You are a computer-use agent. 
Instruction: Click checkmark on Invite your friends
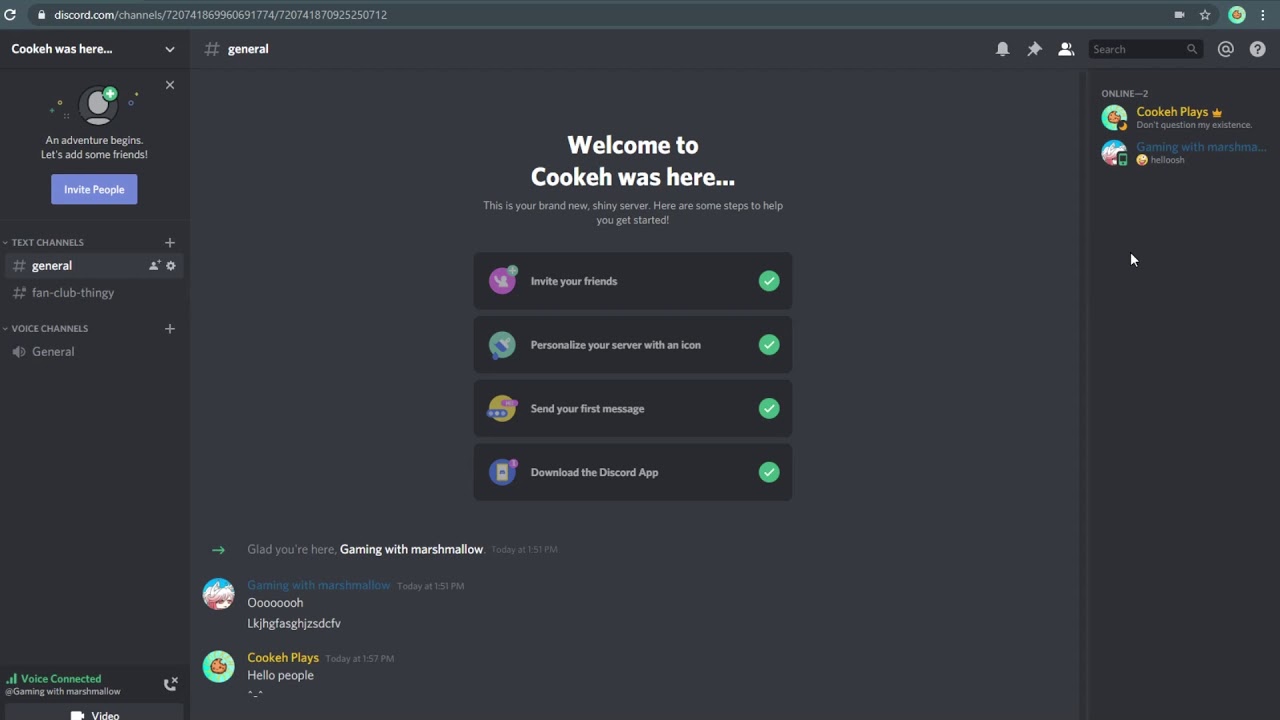pos(768,281)
